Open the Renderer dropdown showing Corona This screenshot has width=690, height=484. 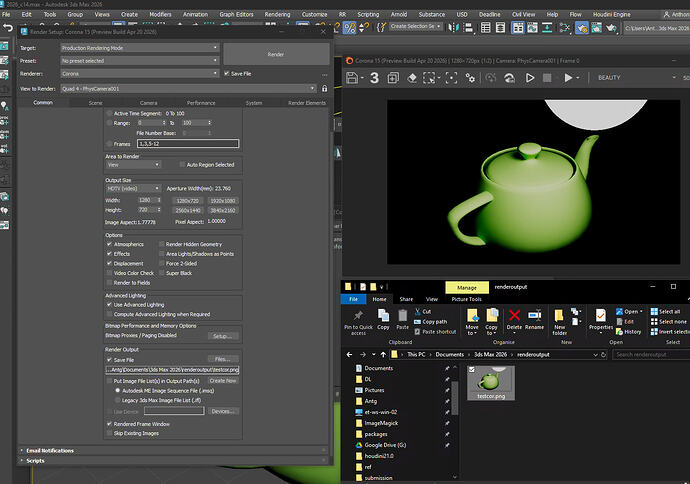point(139,73)
